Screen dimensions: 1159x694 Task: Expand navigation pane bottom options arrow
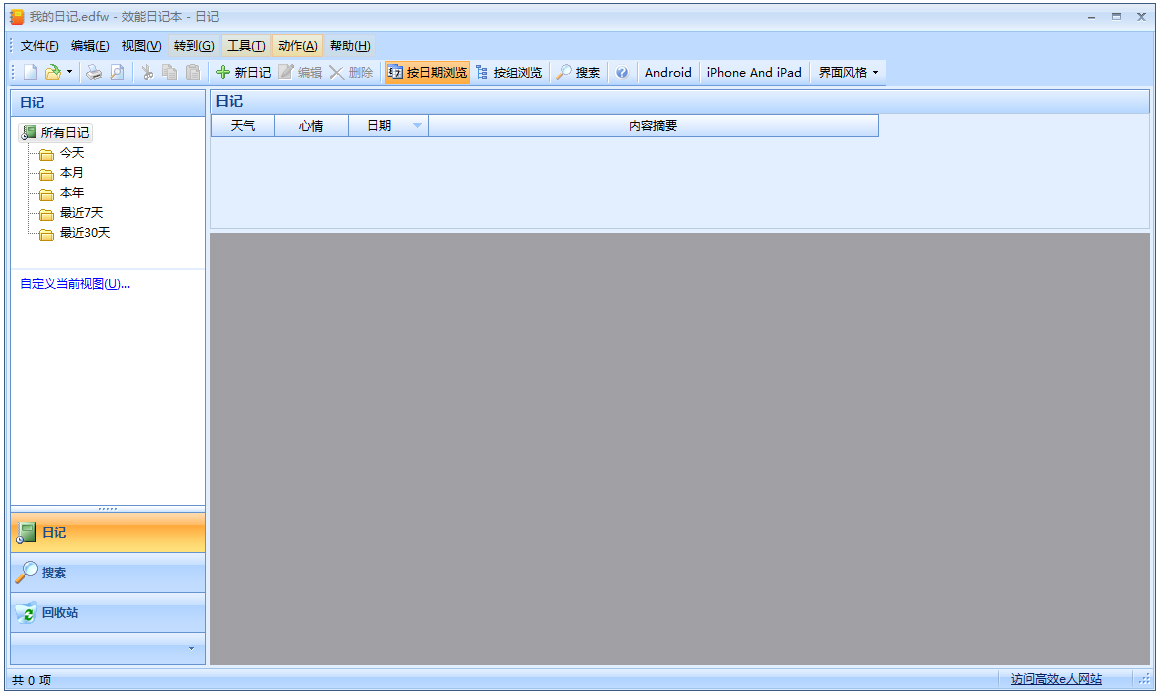[x=191, y=648]
